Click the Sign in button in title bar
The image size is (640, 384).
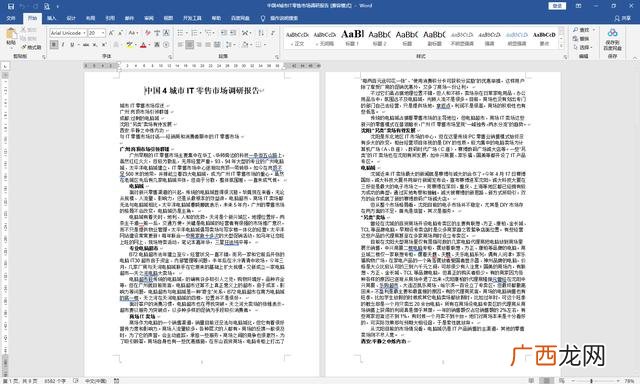coord(557,6)
